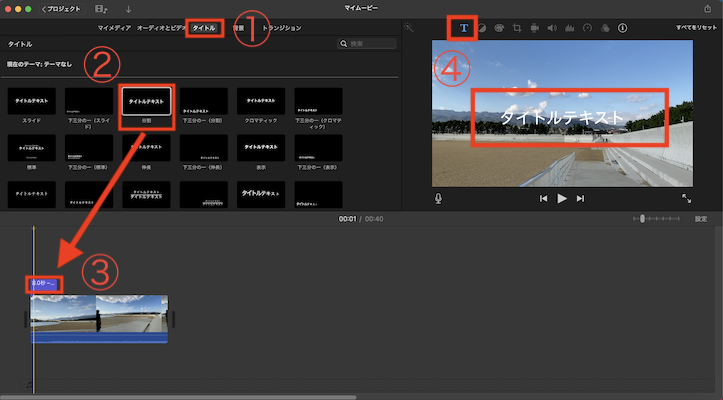Go back to プロジェクト list
This screenshot has height=400, width=723.
coord(61,9)
